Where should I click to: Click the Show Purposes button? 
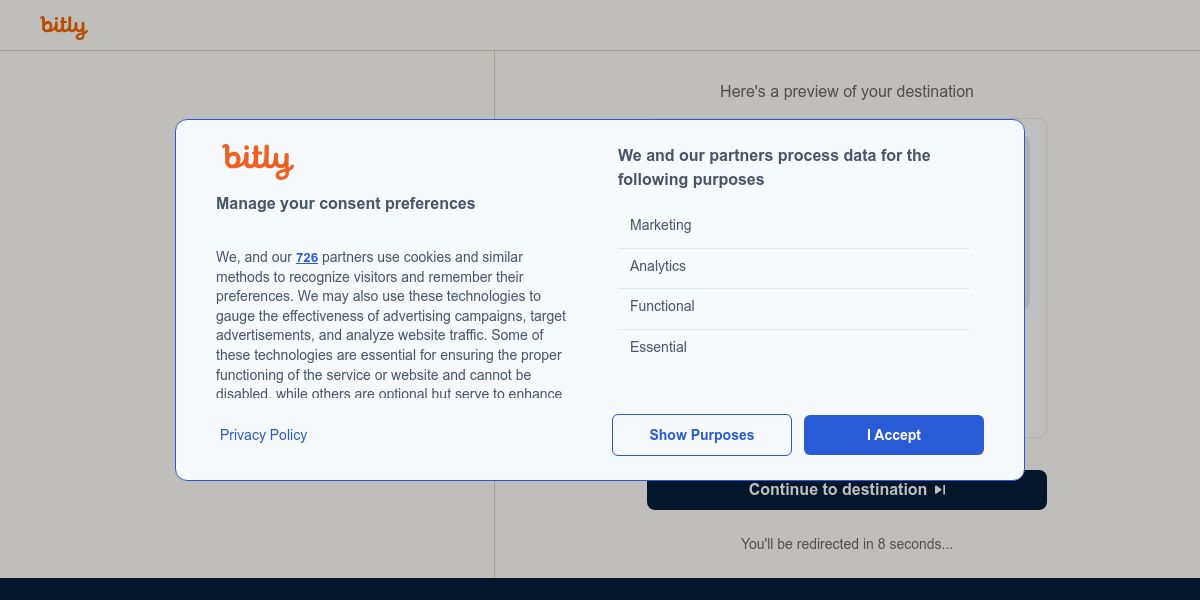point(701,435)
